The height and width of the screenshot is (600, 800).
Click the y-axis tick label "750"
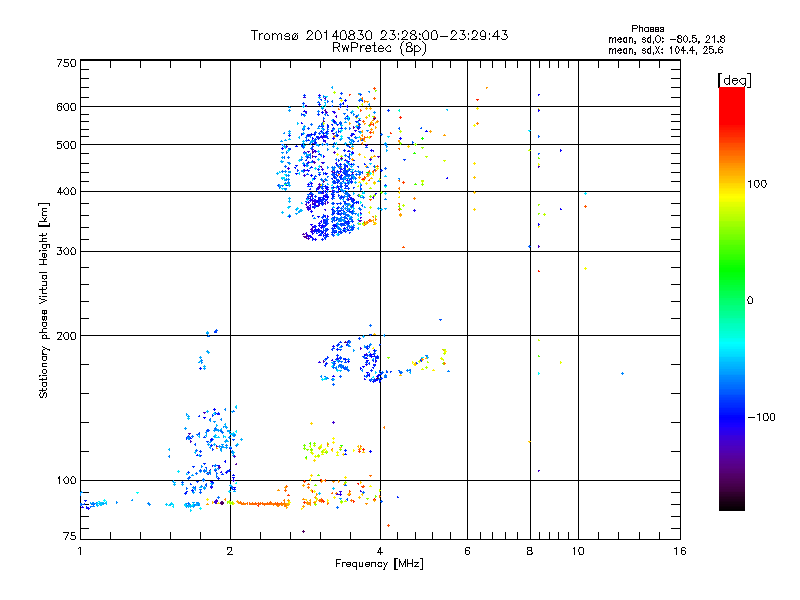pos(67,63)
